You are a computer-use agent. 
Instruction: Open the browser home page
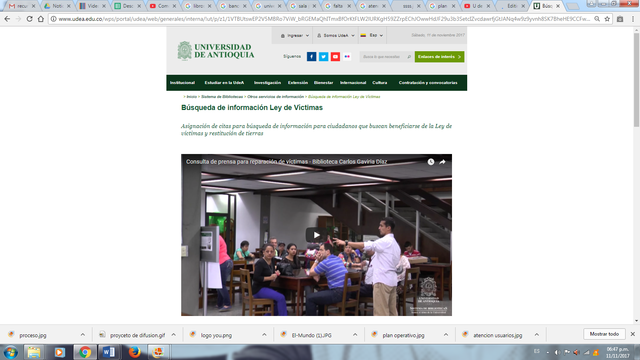[x=41, y=19]
